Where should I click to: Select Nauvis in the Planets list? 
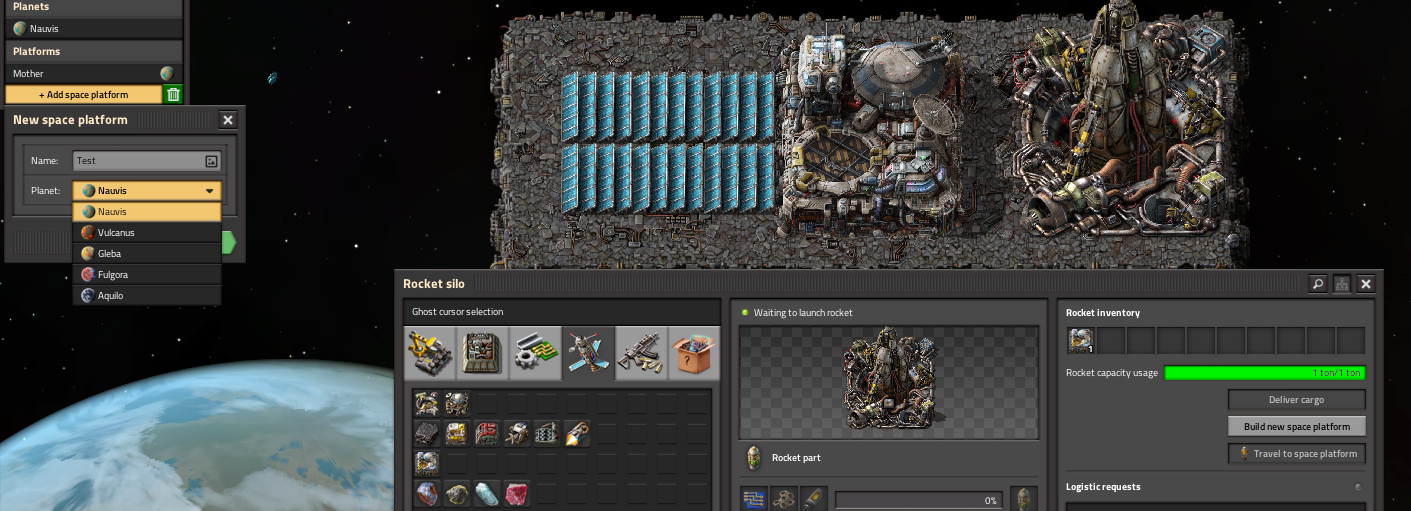92,28
